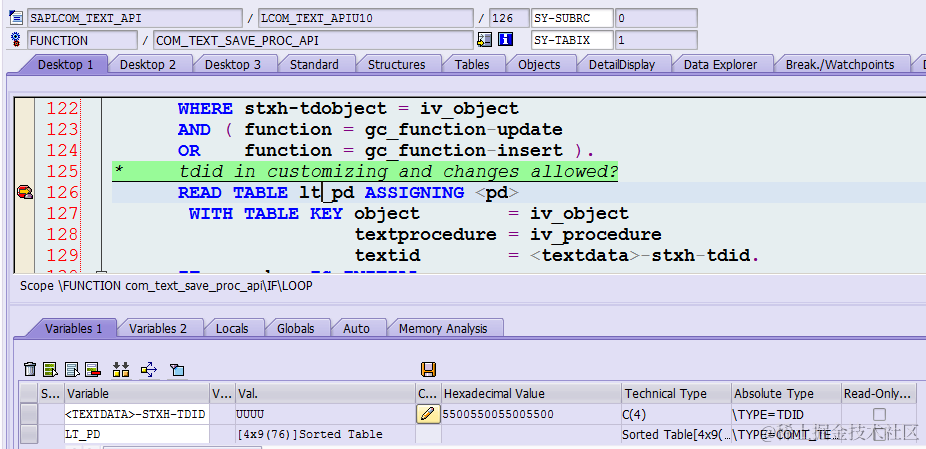Click the SY-TABIX field

pos(572,40)
